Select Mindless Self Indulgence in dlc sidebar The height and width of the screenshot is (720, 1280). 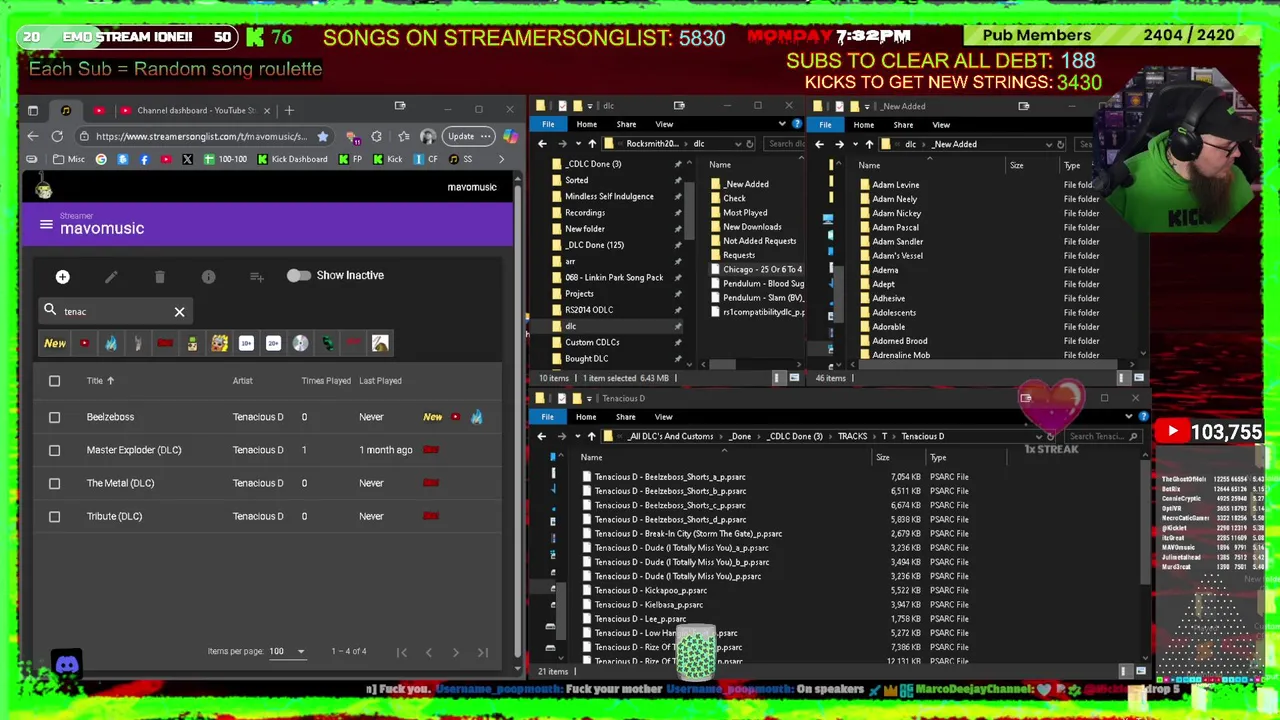pyautogui.click(x=609, y=196)
